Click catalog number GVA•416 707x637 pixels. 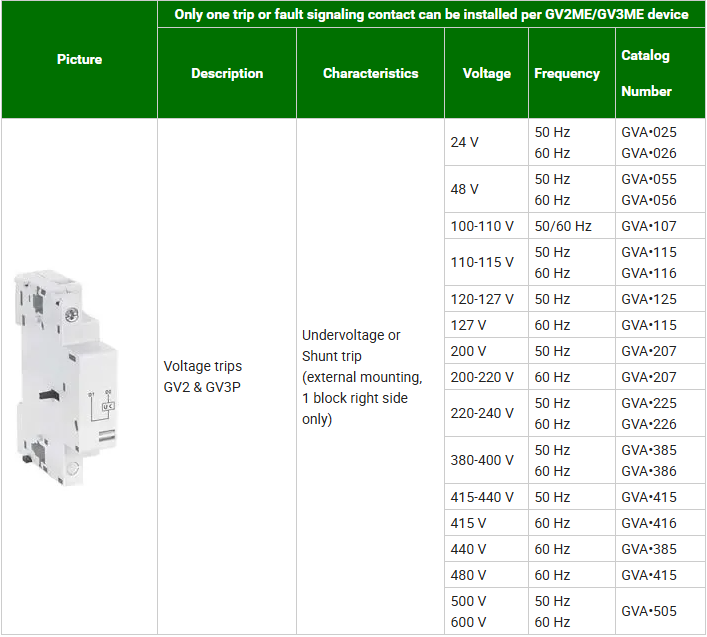pyautogui.click(x=648, y=523)
